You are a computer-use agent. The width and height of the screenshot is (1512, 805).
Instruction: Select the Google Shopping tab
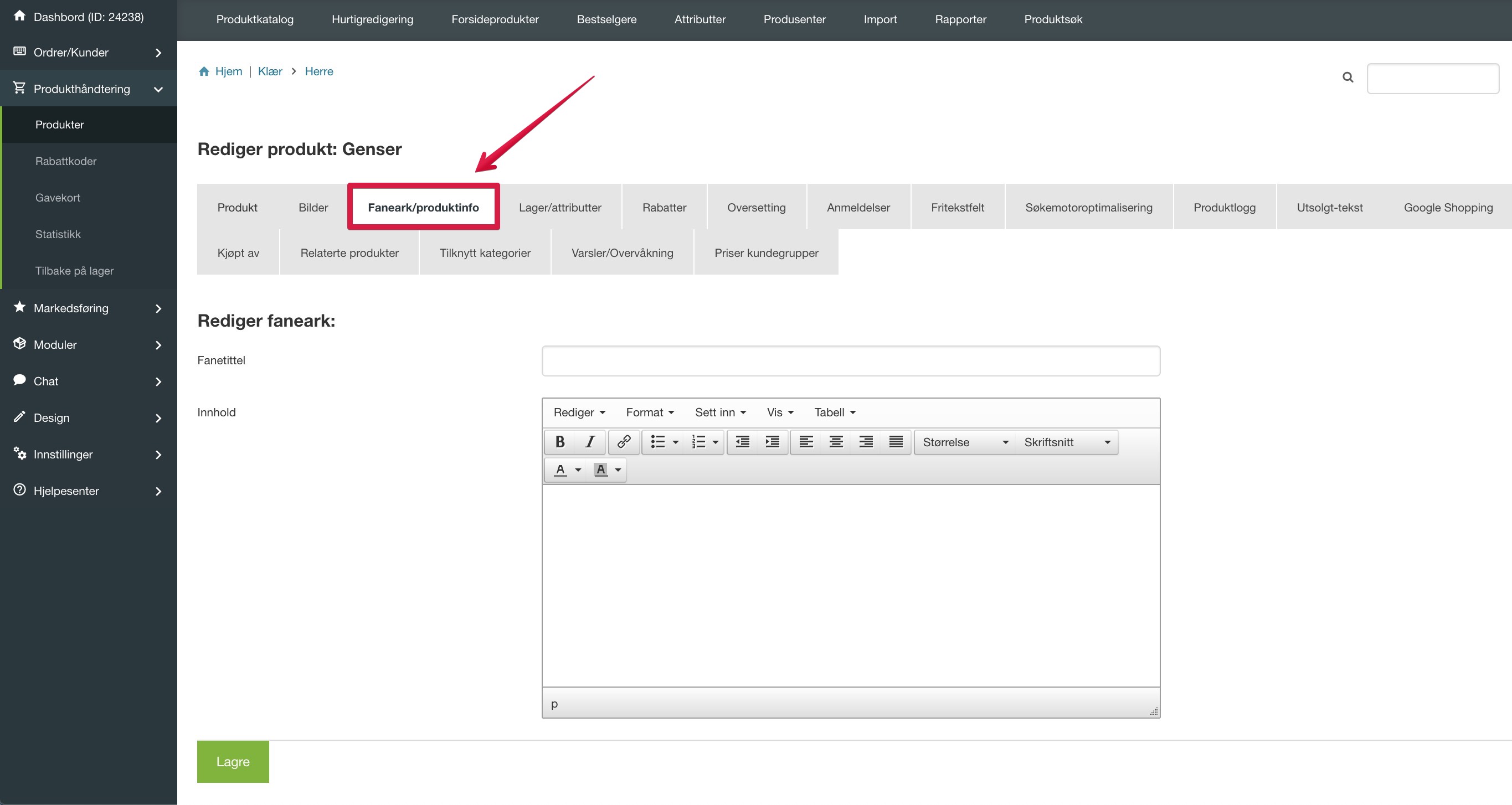pyautogui.click(x=1448, y=207)
